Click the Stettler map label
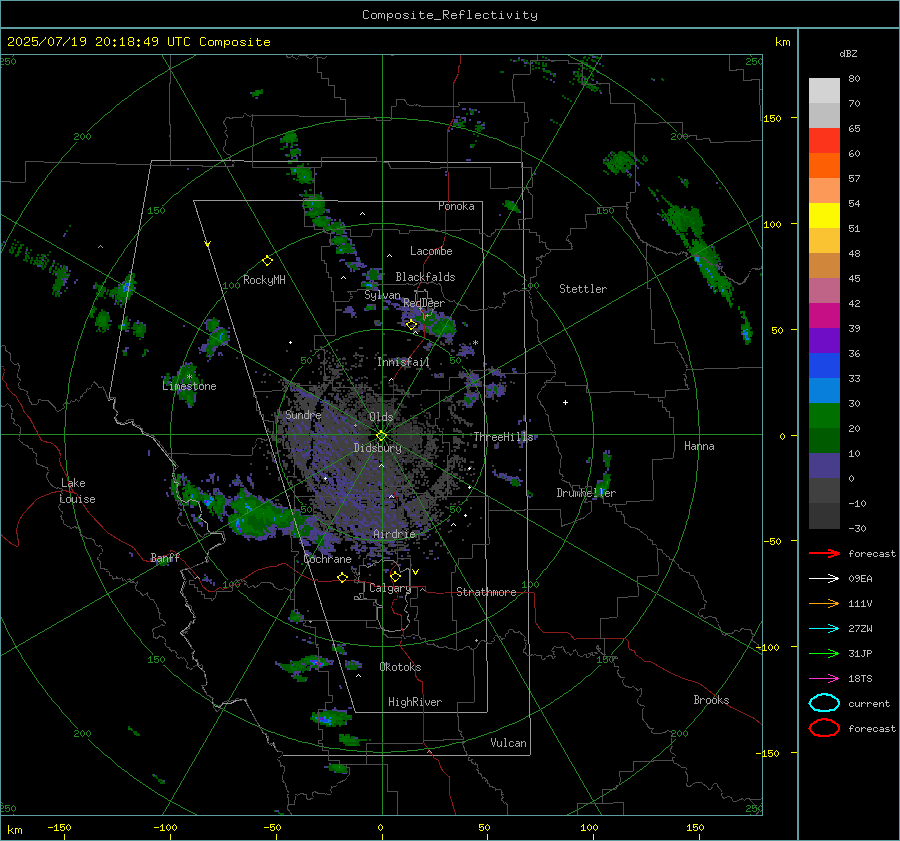Screen dimensions: 900x841 (583, 289)
